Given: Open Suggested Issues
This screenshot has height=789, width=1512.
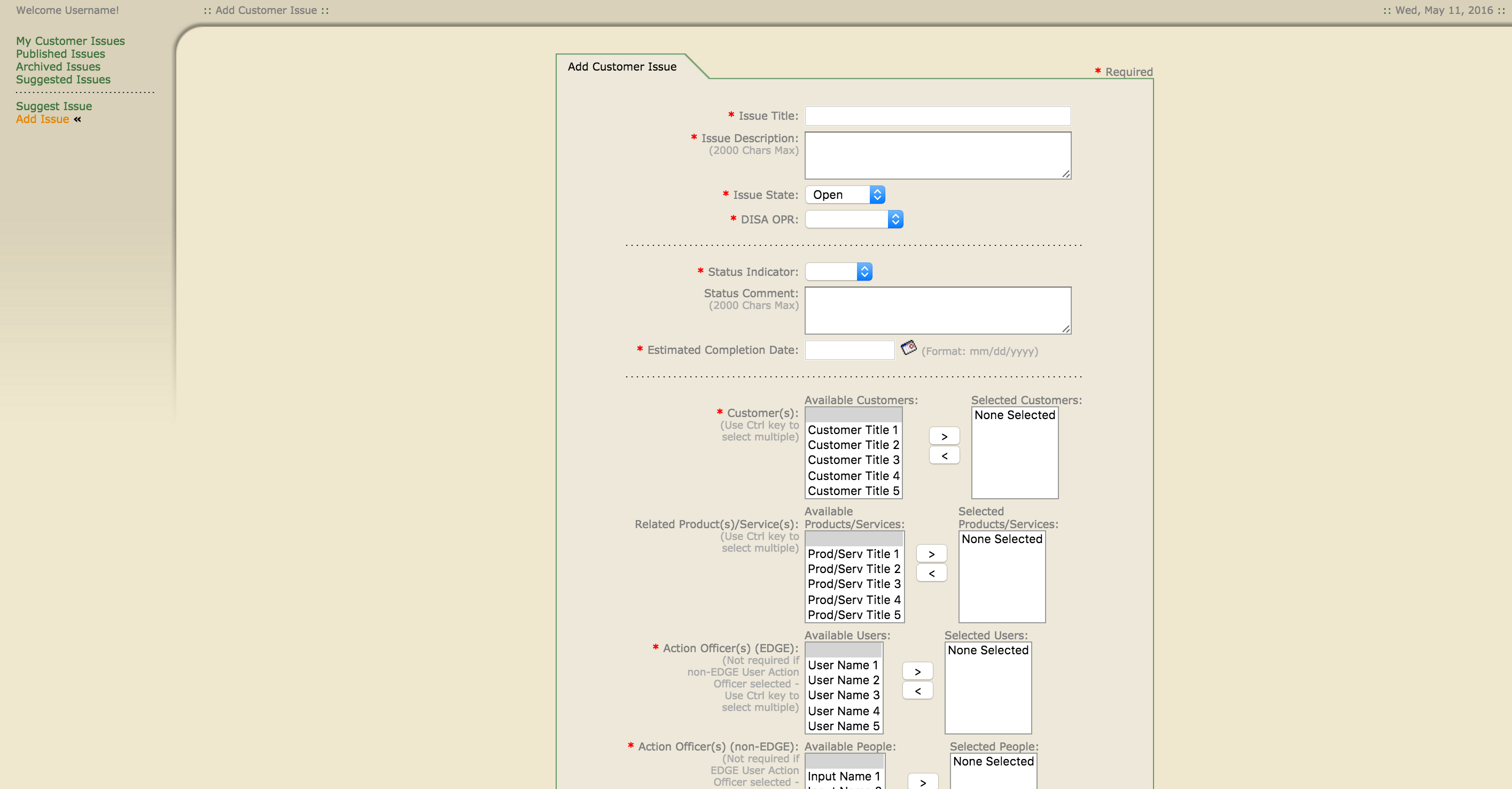Looking at the screenshot, I should pos(63,79).
